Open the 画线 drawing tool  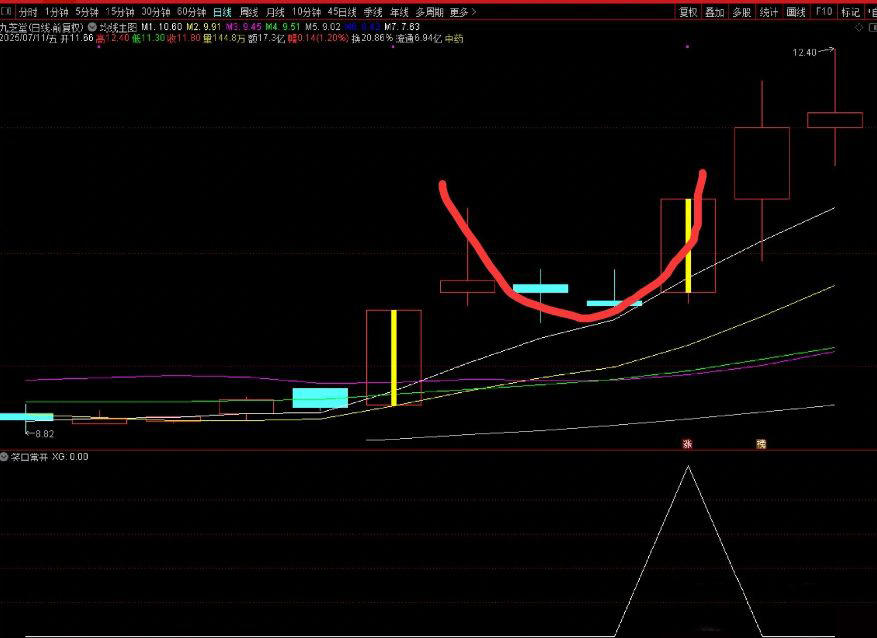[x=796, y=12]
